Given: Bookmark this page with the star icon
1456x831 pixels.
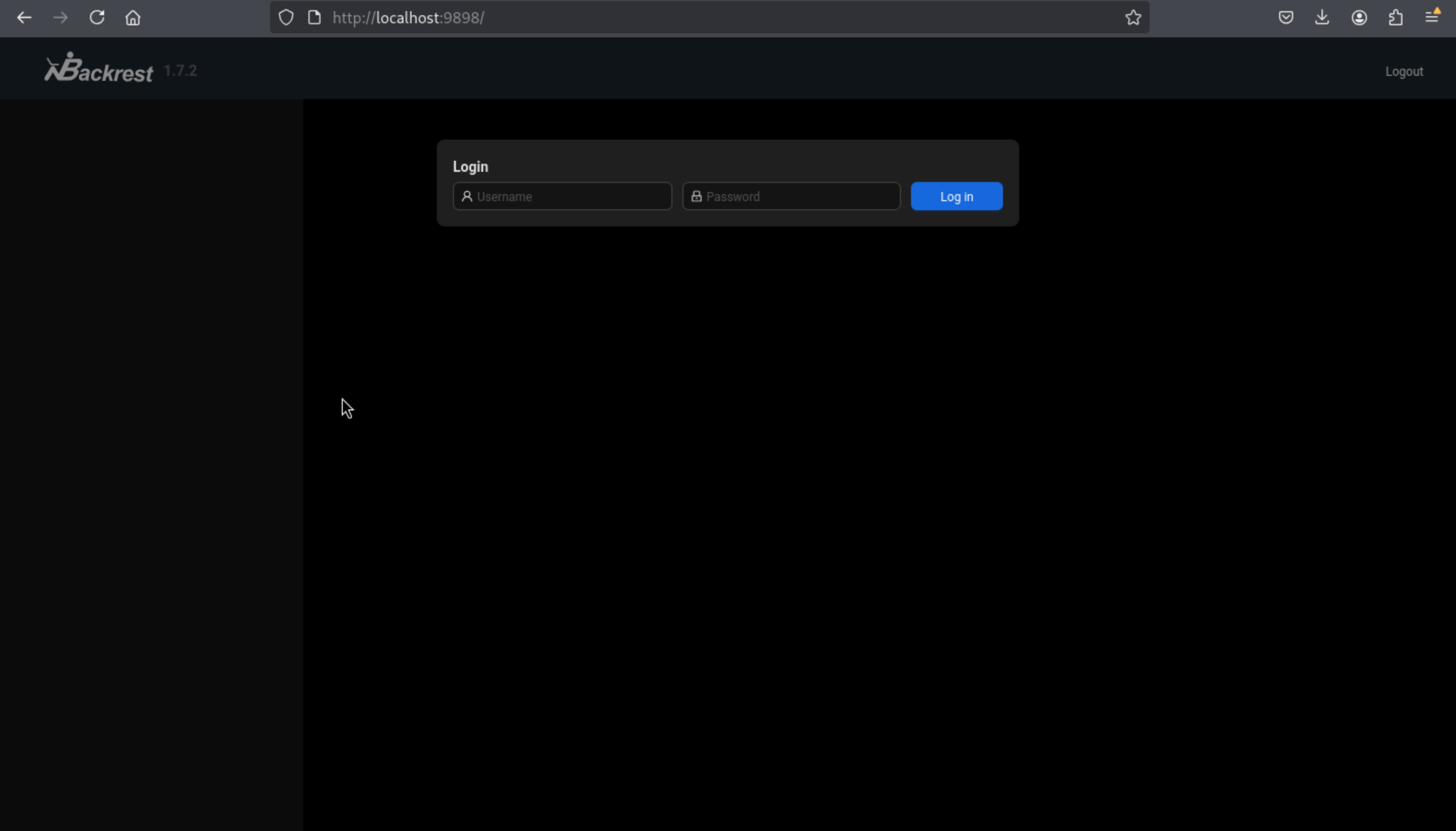Looking at the screenshot, I should coord(1133,18).
